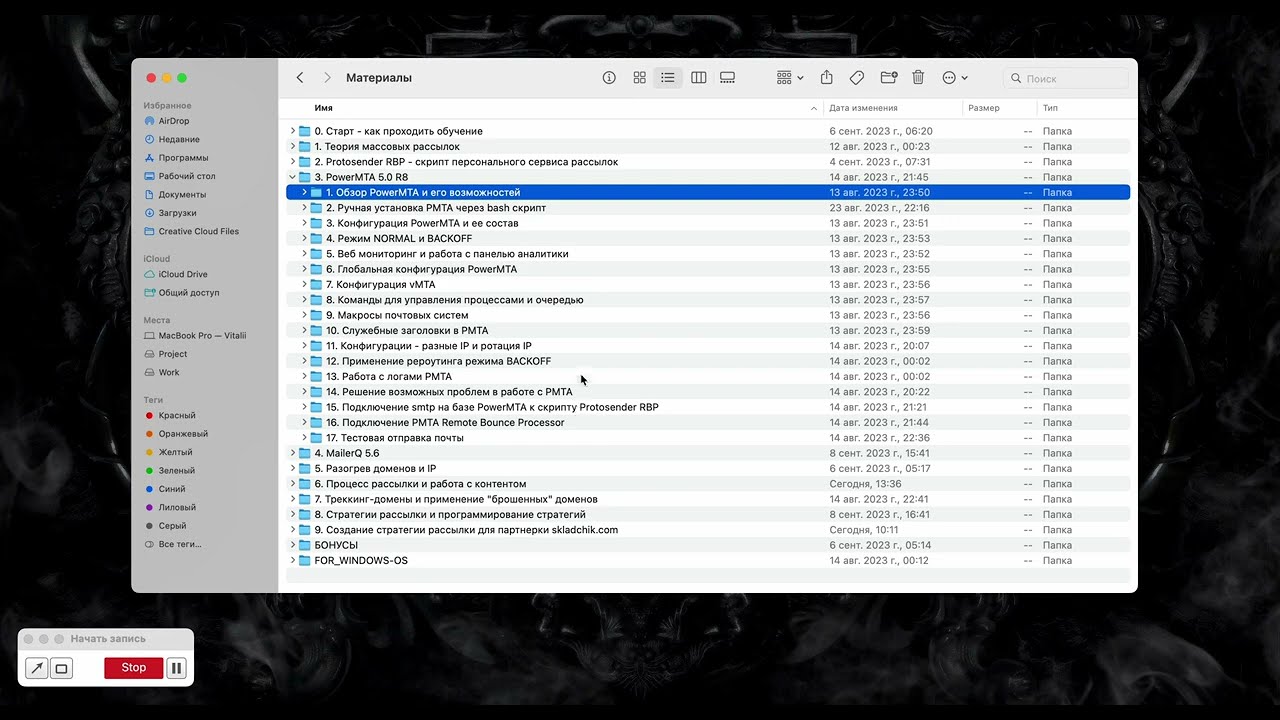Filter by the Лиловый tag
The height and width of the screenshot is (720, 1280).
pyautogui.click(x=177, y=507)
